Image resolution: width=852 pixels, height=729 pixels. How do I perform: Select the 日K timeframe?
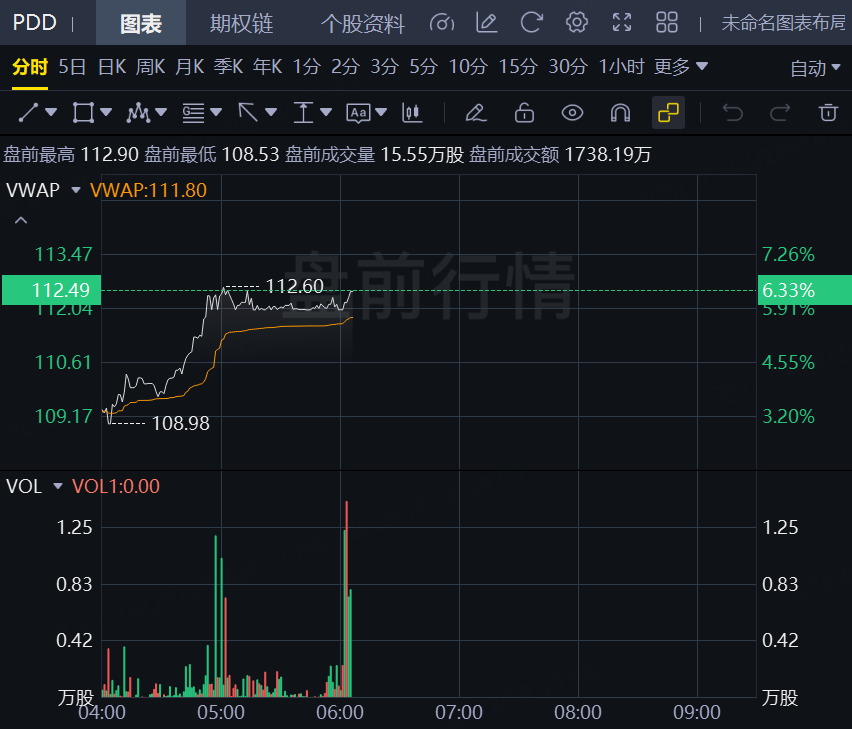(x=112, y=67)
